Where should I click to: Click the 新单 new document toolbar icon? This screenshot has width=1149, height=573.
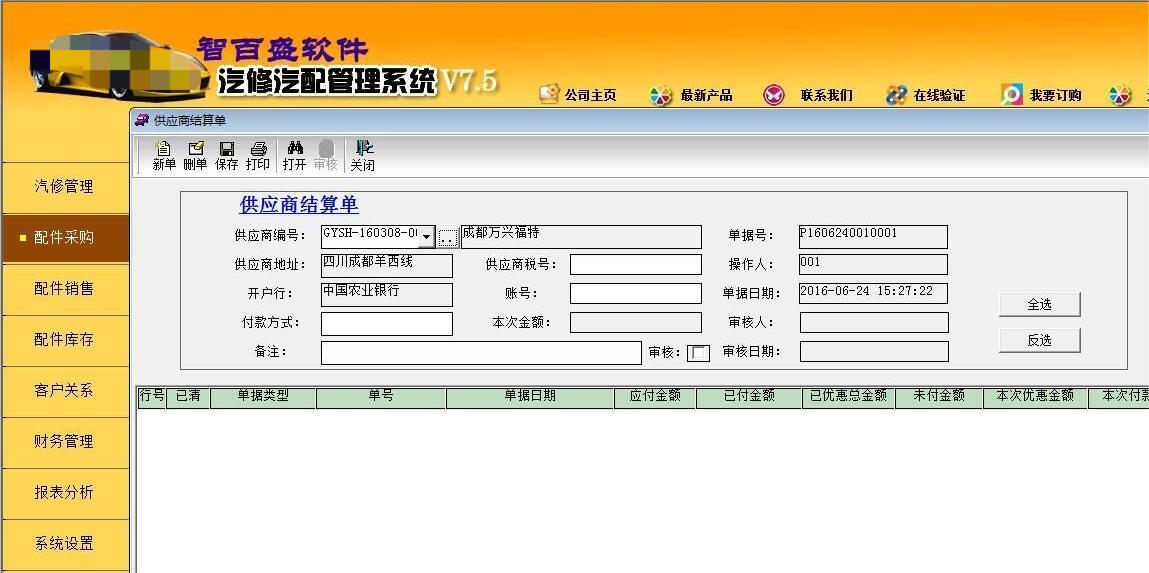coord(163,156)
